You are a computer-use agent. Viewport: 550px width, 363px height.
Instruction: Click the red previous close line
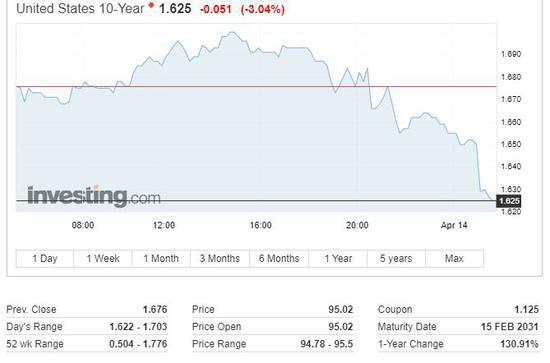[x=256, y=86]
